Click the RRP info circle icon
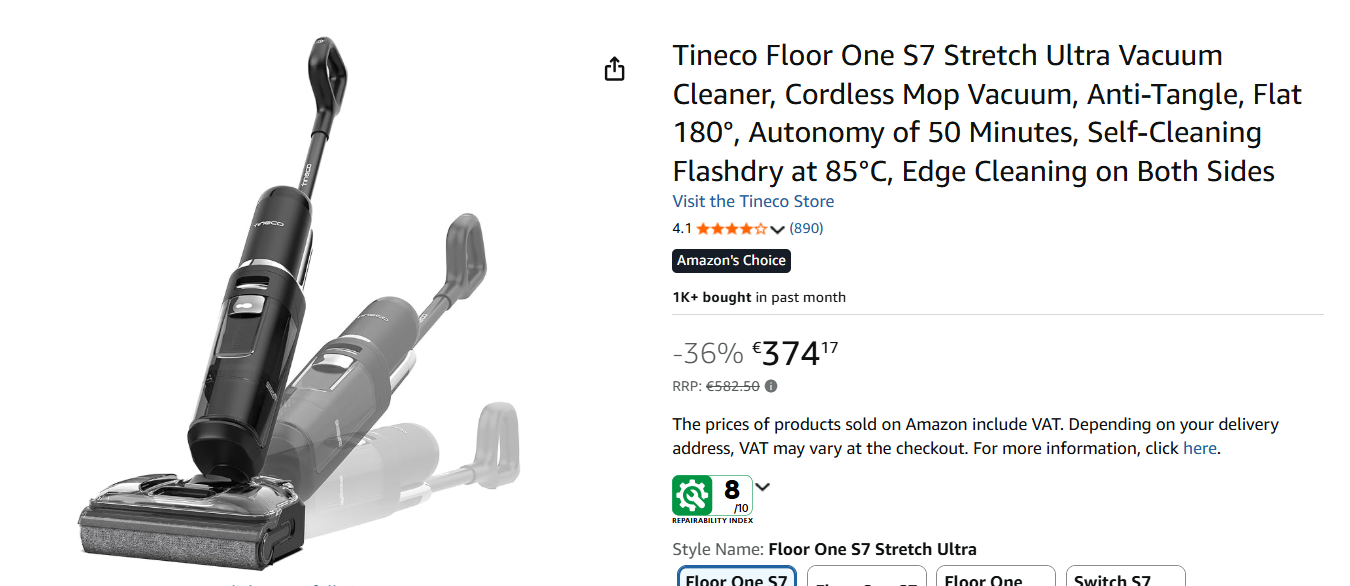This screenshot has height=586, width=1350. pos(771,387)
